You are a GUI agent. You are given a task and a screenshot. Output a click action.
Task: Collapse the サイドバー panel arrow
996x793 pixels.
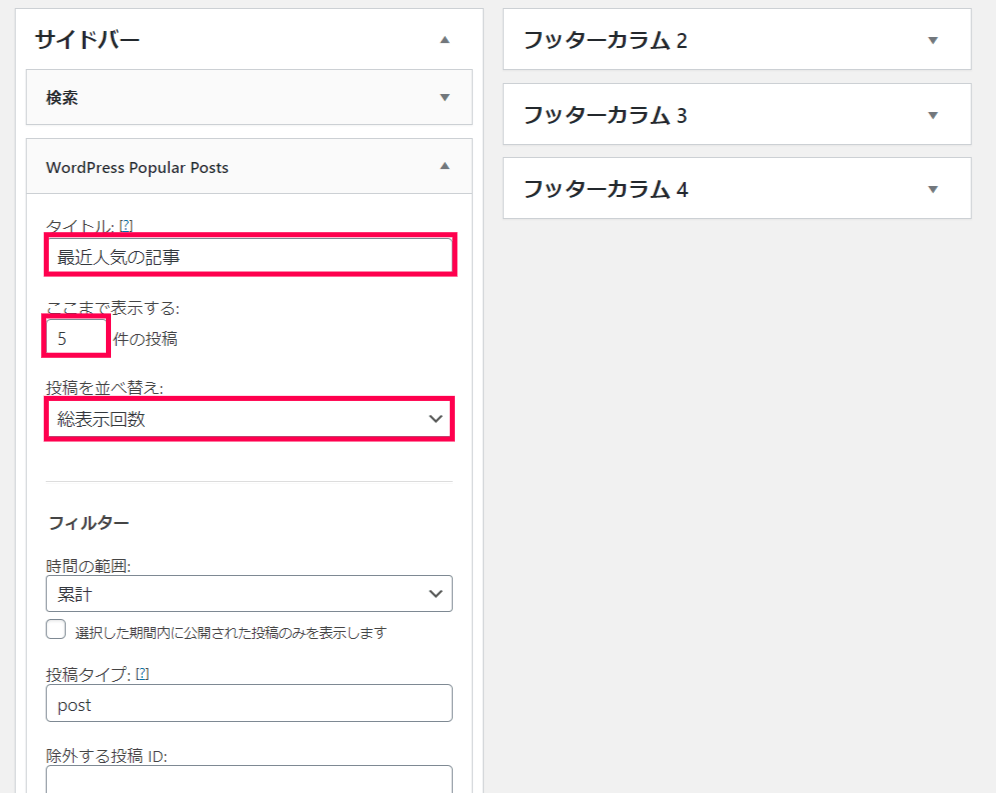click(x=445, y=40)
